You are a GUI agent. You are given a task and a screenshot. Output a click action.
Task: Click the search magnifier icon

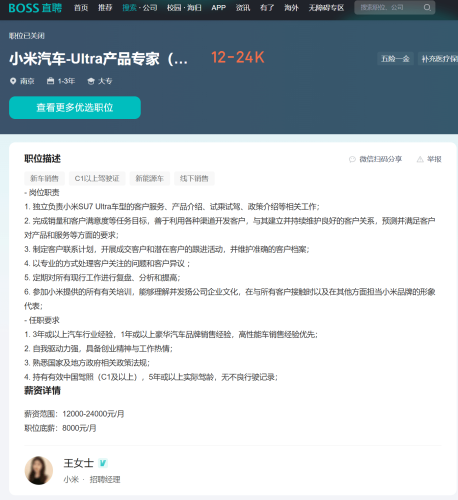(427, 7)
